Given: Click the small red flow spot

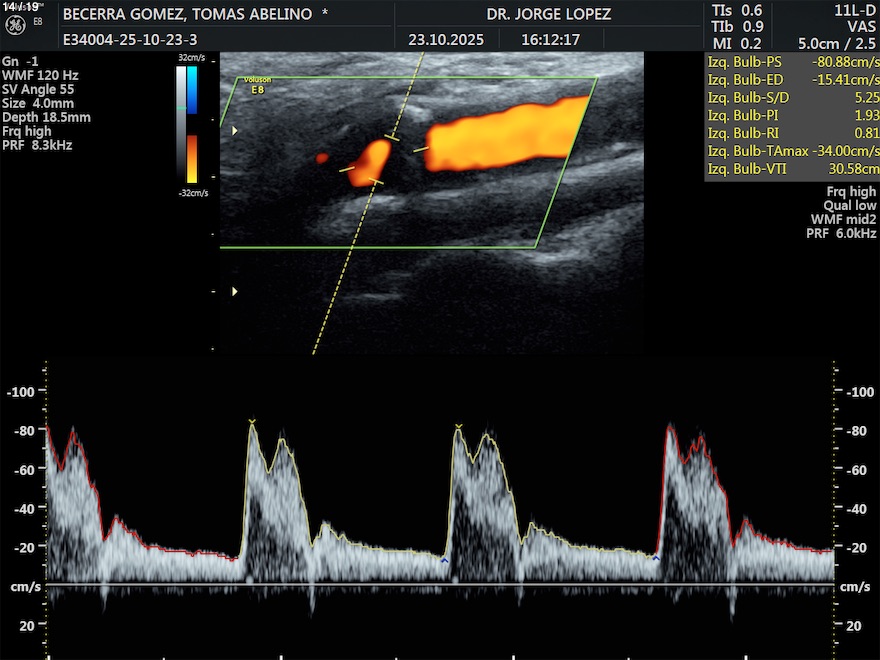Looking at the screenshot, I should pyautogui.click(x=322, y=158).
